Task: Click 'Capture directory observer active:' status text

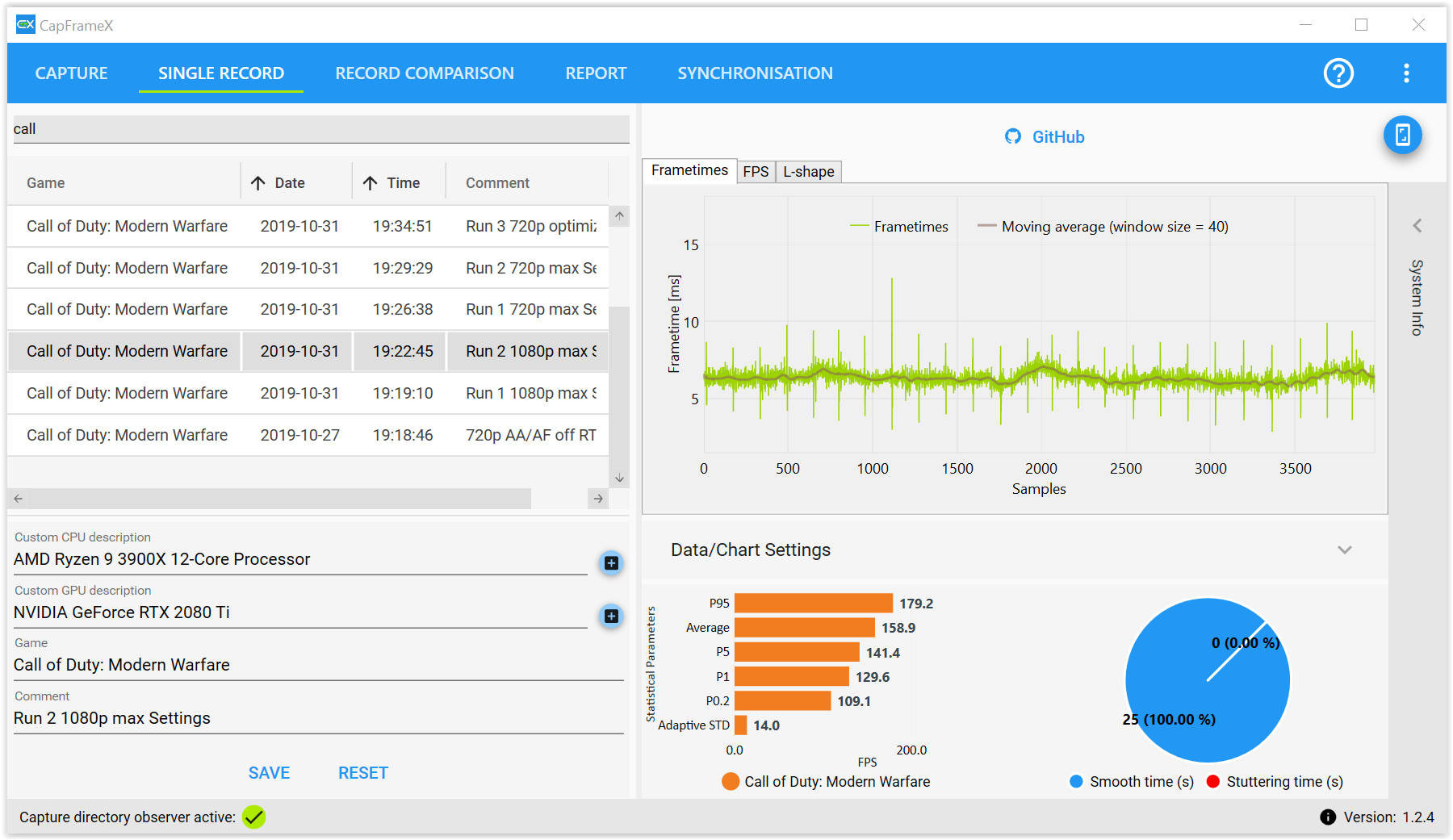Action: coord(128,817)
